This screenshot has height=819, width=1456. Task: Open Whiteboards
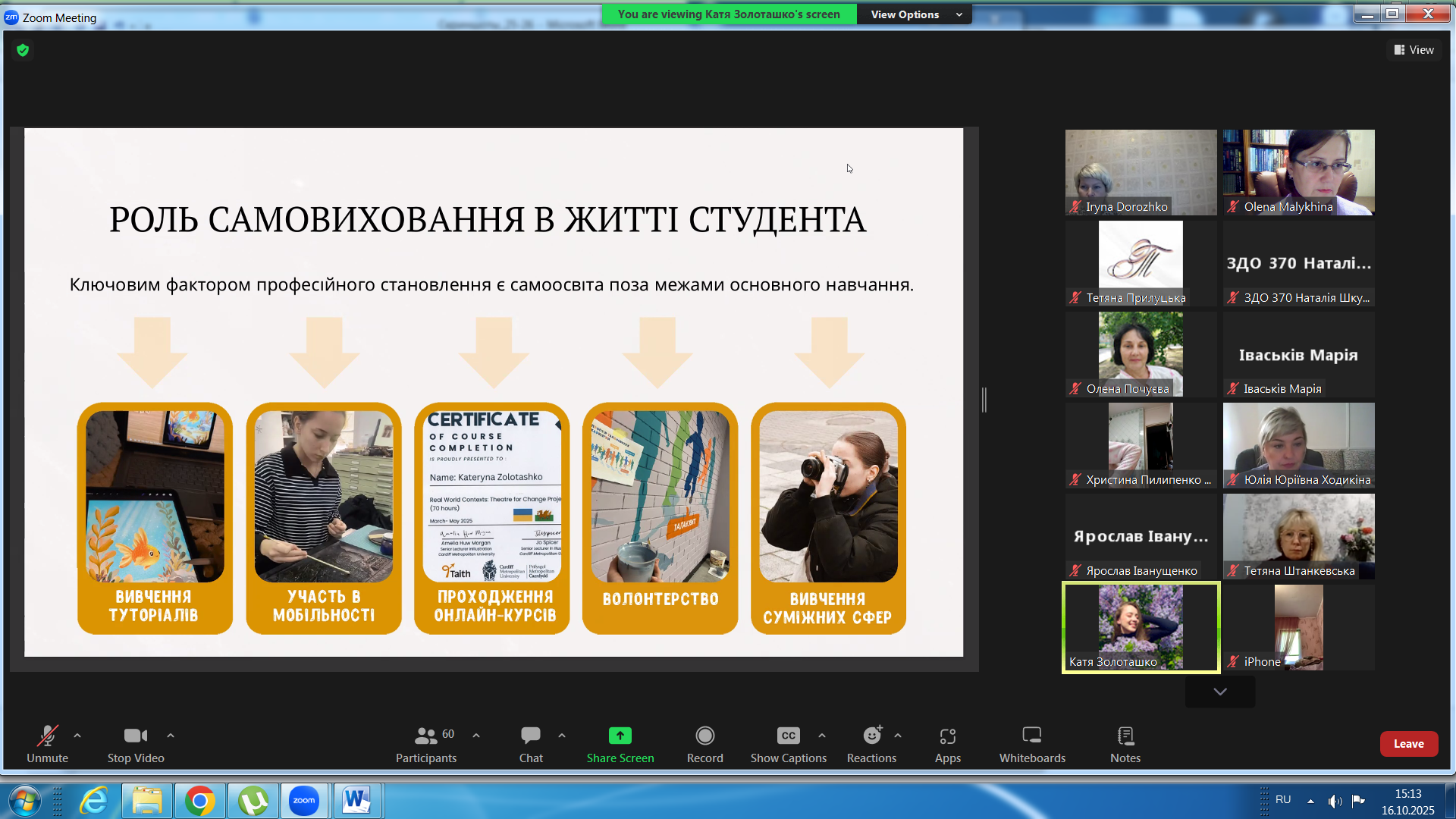coord(1031,744)
